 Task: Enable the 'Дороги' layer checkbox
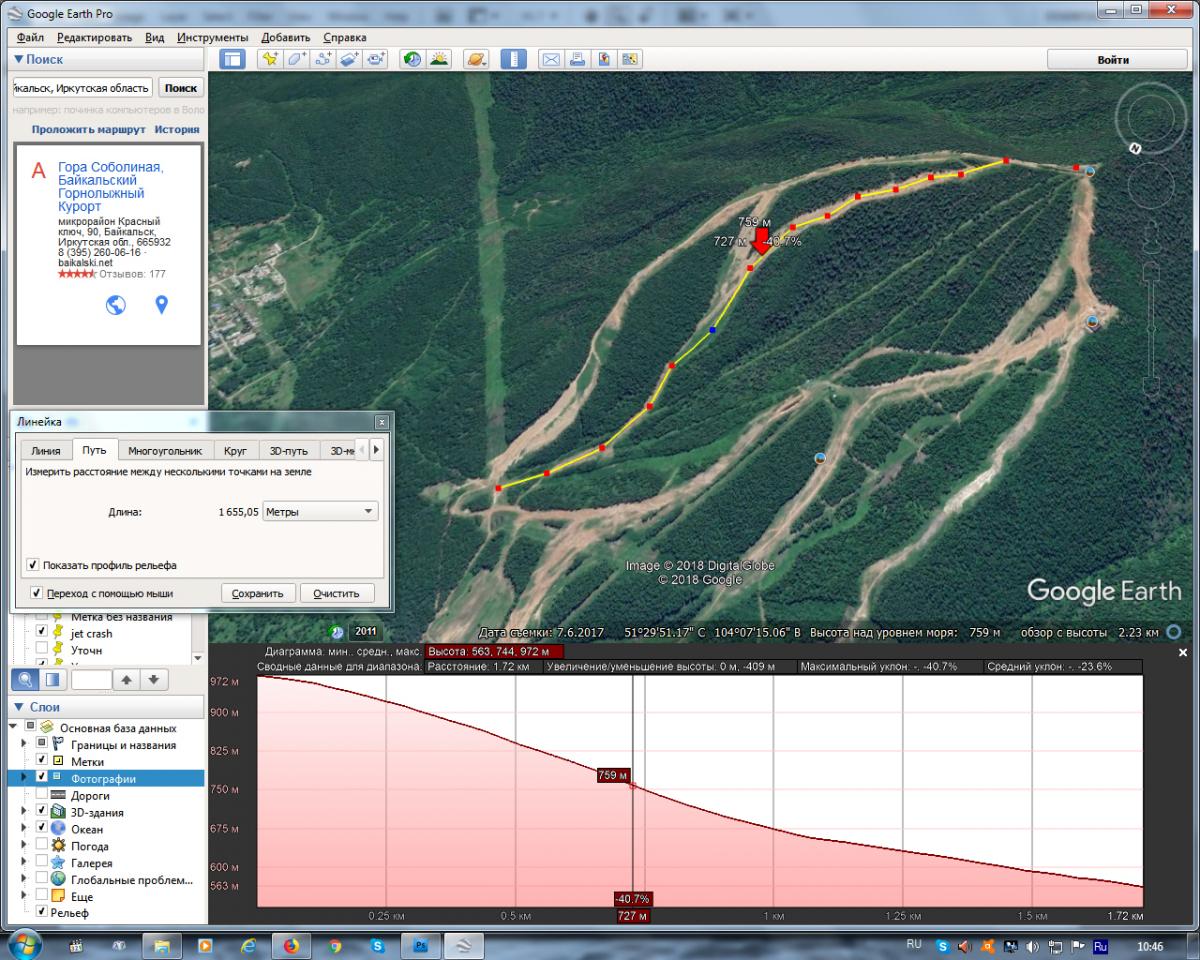click(x=42, y=795)
